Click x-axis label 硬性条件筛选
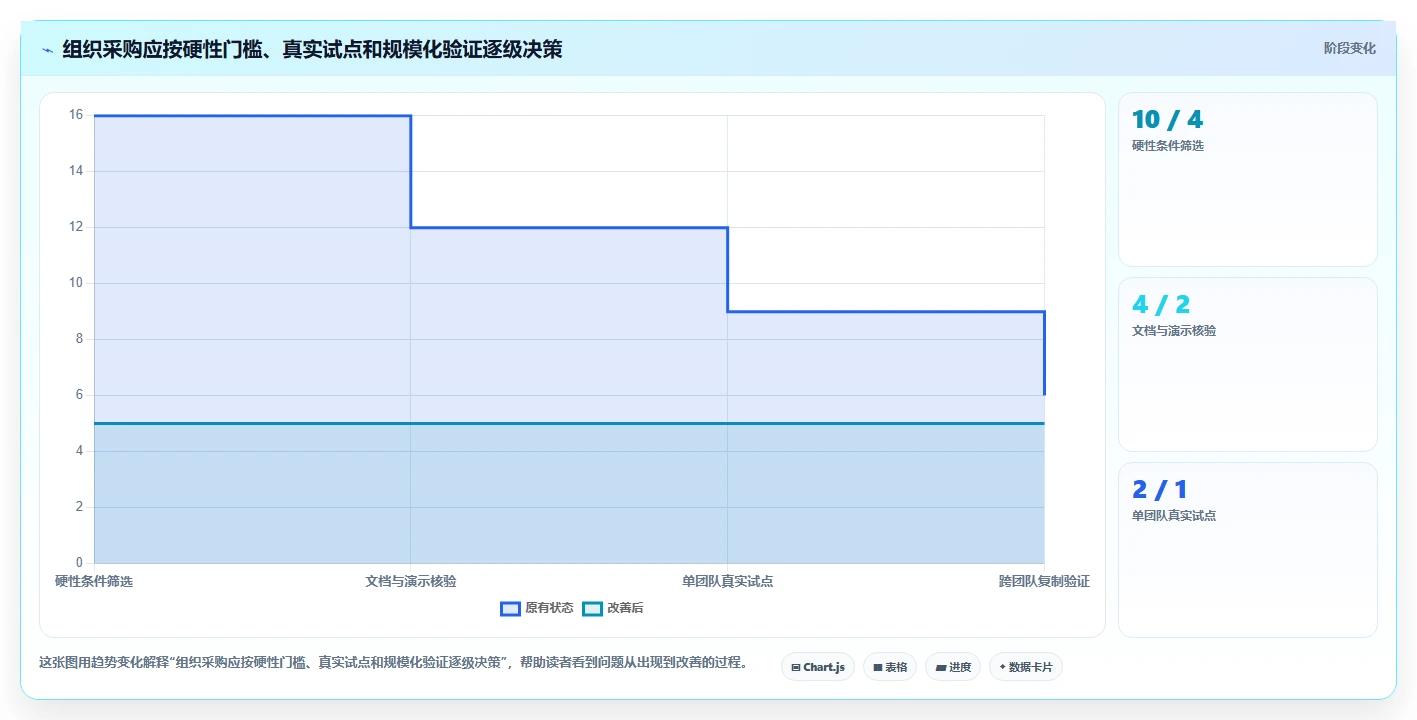1417x720 pixels. coord(94,581)
